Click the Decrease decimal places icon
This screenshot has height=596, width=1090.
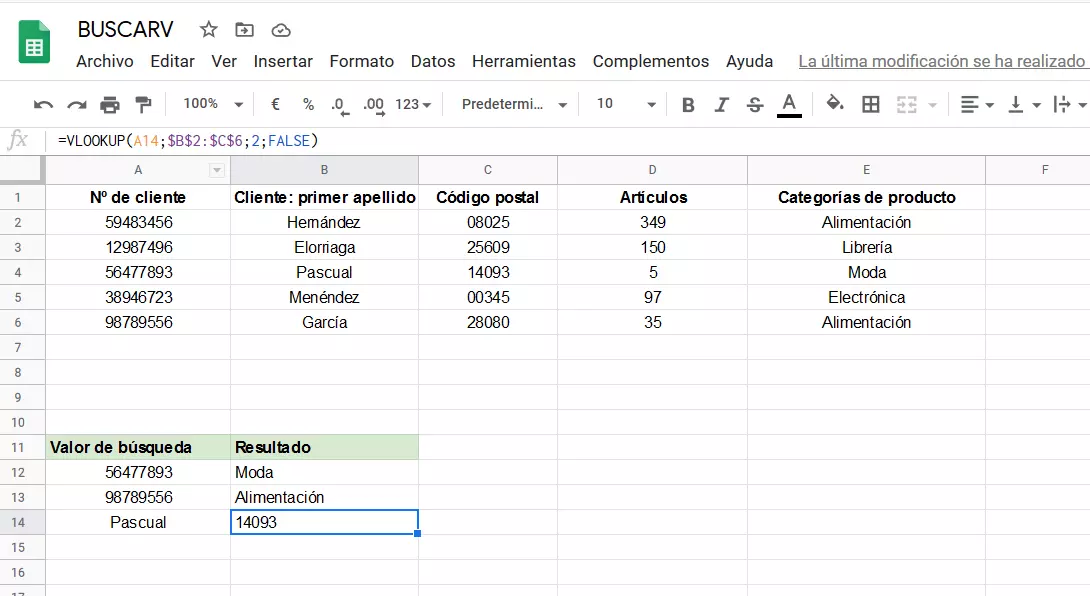(x=340, y=104)
